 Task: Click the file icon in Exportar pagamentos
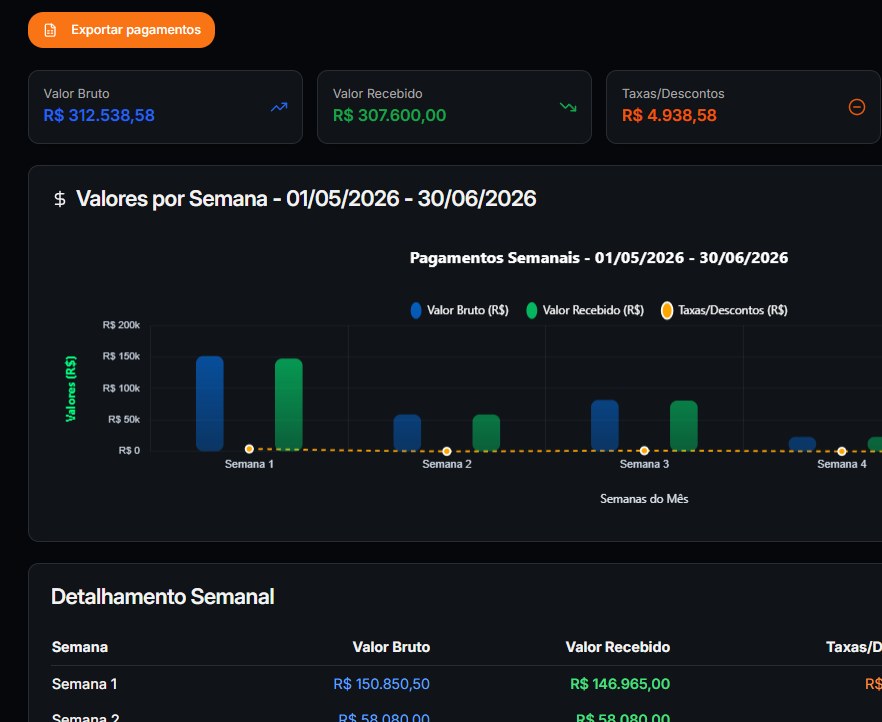click(50, 30)
